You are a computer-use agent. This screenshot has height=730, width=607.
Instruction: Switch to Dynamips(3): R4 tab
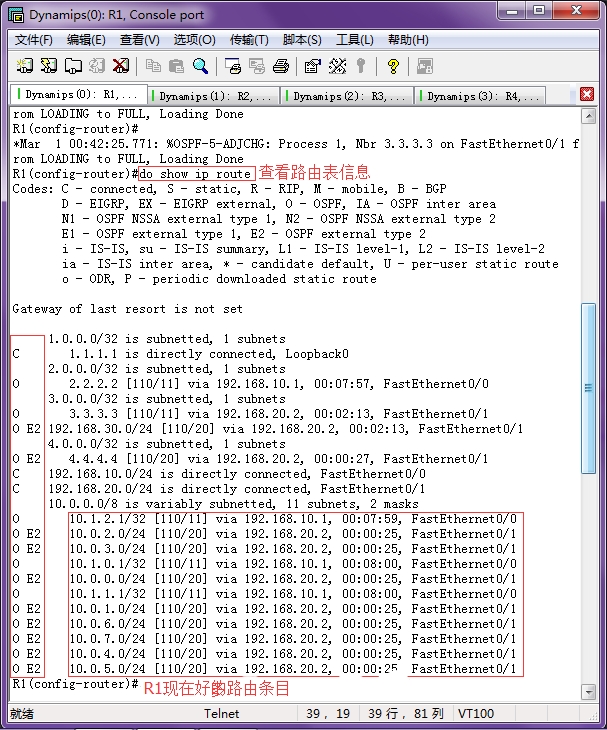coord(482,96)
